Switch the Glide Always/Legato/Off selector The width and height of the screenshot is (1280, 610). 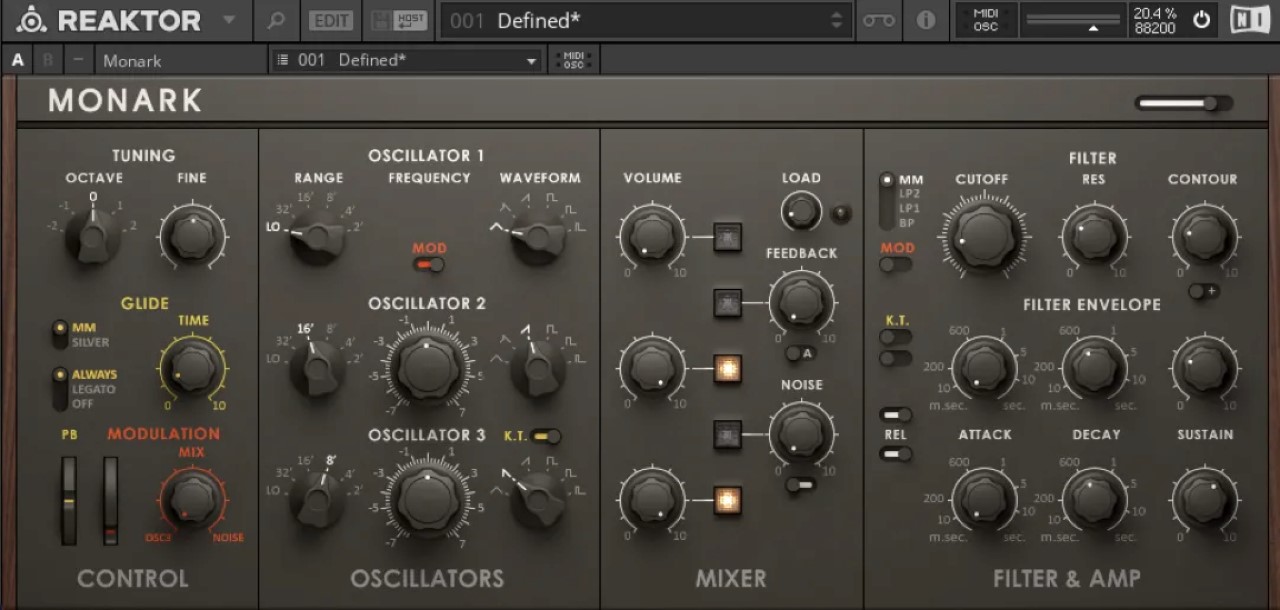[x=61, y=389]
